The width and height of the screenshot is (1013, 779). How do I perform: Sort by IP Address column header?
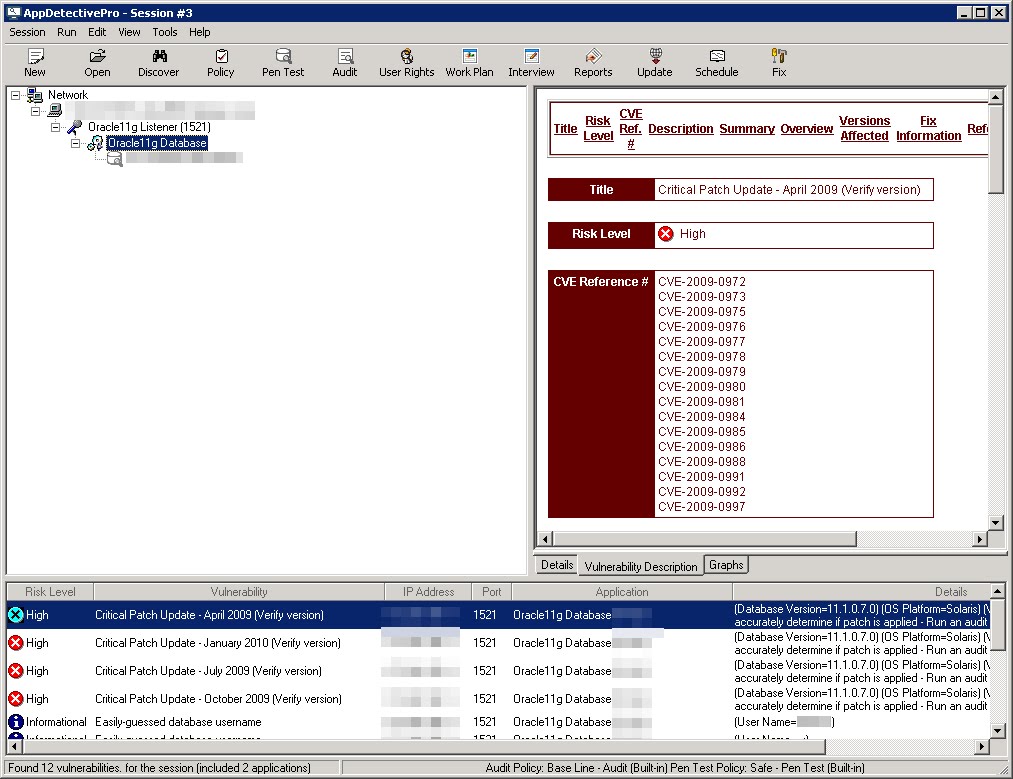pos(428,592)
